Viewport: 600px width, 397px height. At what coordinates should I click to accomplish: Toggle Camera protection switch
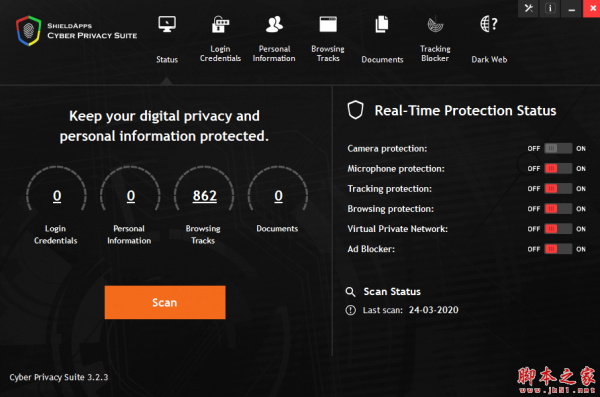(x=558, y=149)
